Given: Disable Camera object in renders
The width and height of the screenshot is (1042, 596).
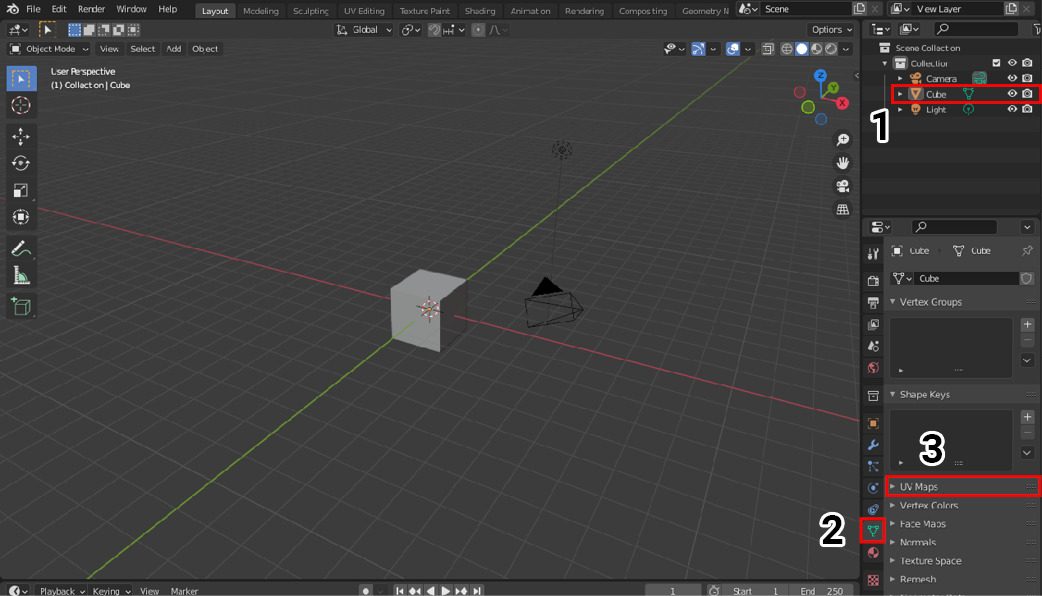Looking at the screenshot, I should [1027, 78].
